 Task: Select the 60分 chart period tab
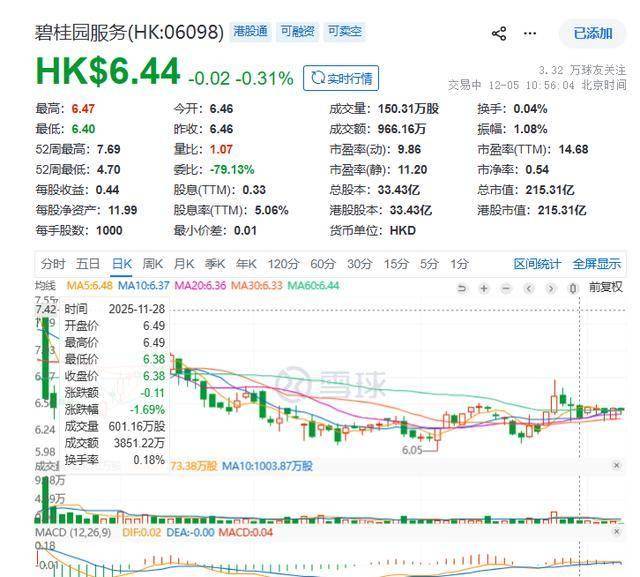click(322, 264)
